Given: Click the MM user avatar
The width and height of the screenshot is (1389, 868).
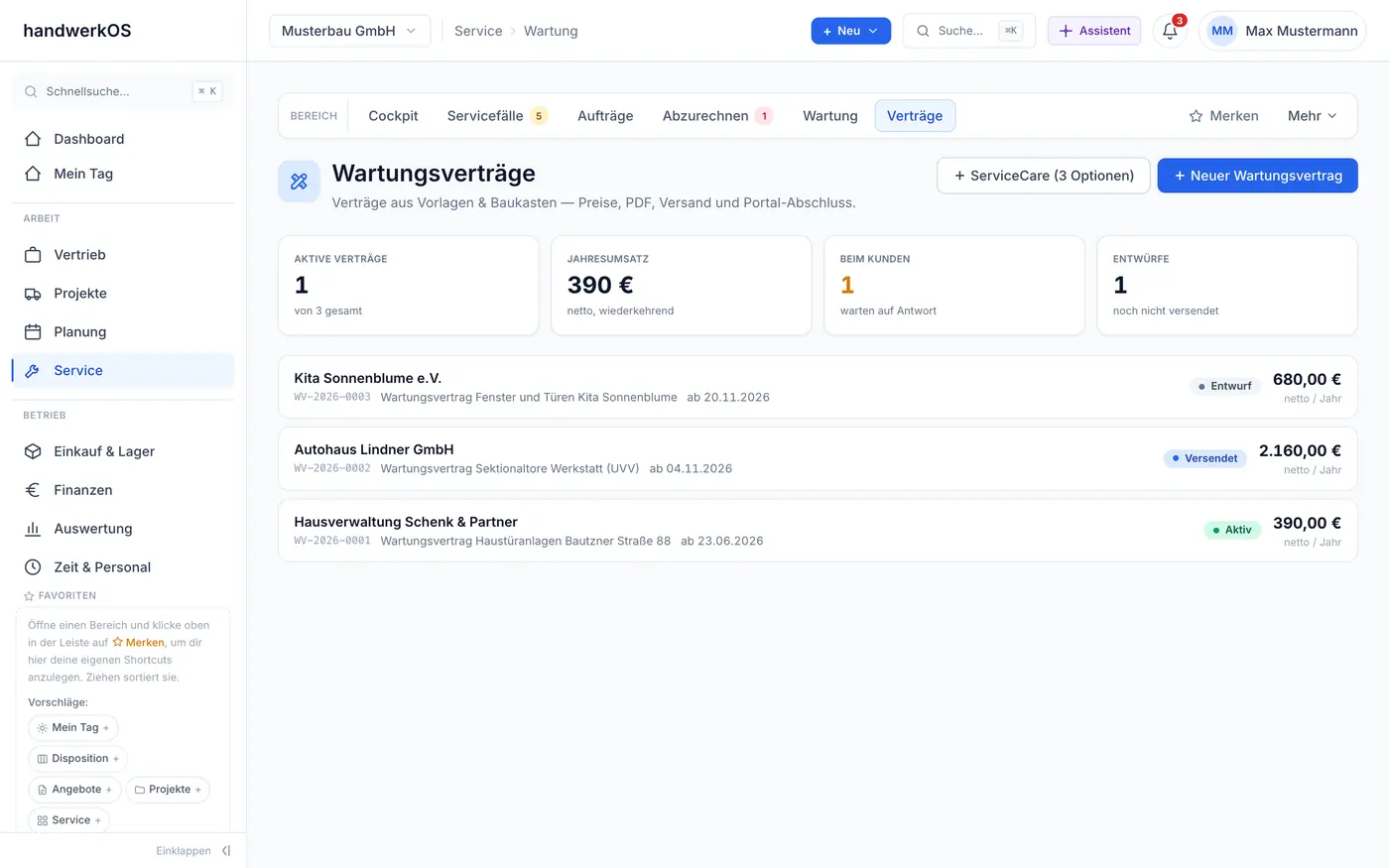Looking at the screenshot, I should tap(1222, 31).
